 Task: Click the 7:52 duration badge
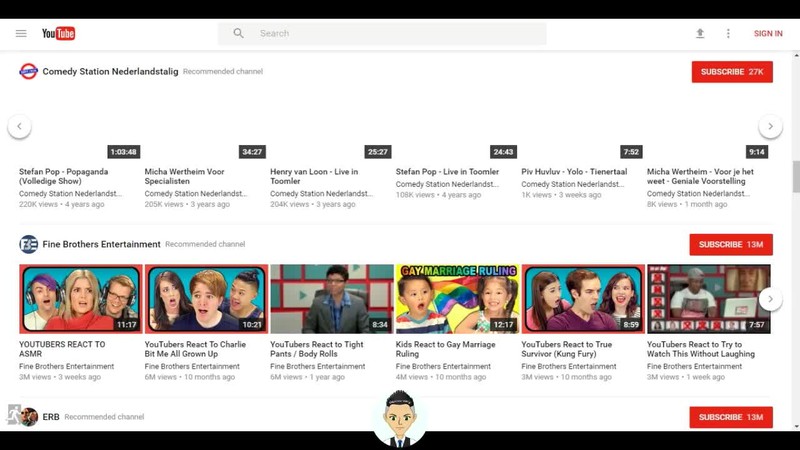631,152
